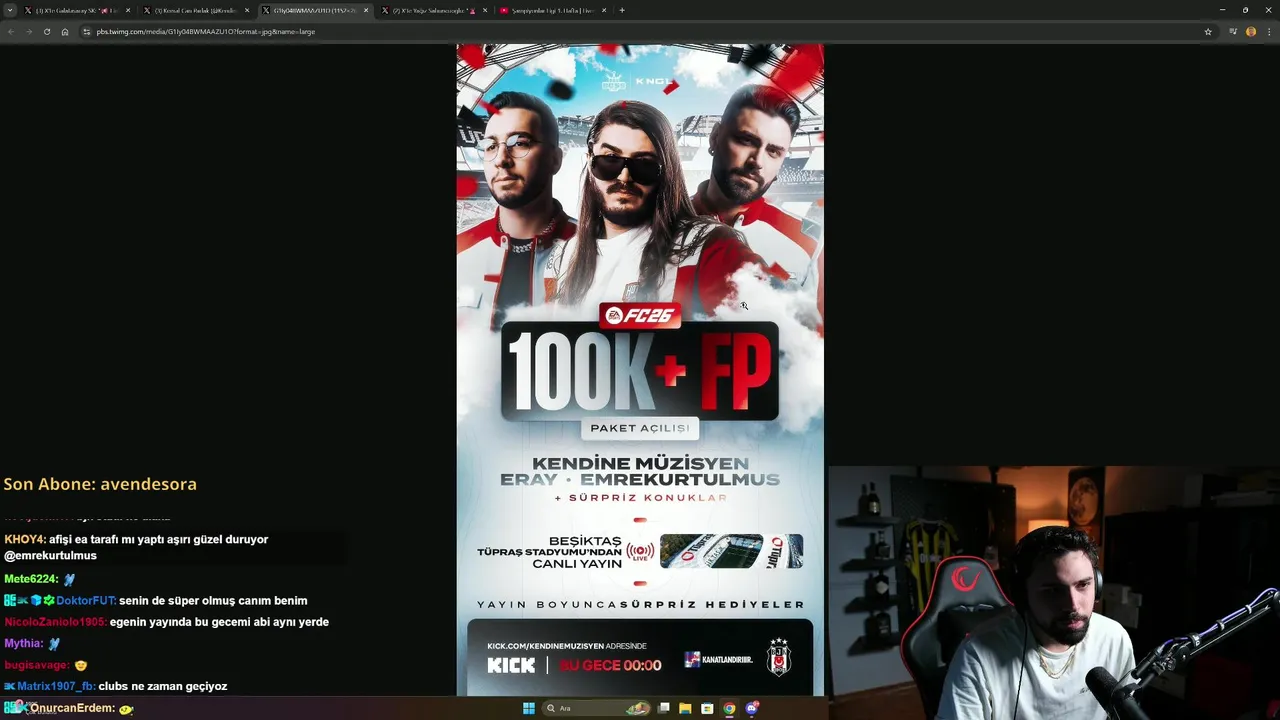Click the taskbar Ara search box
1280x720 pixels.
[597, 708]
